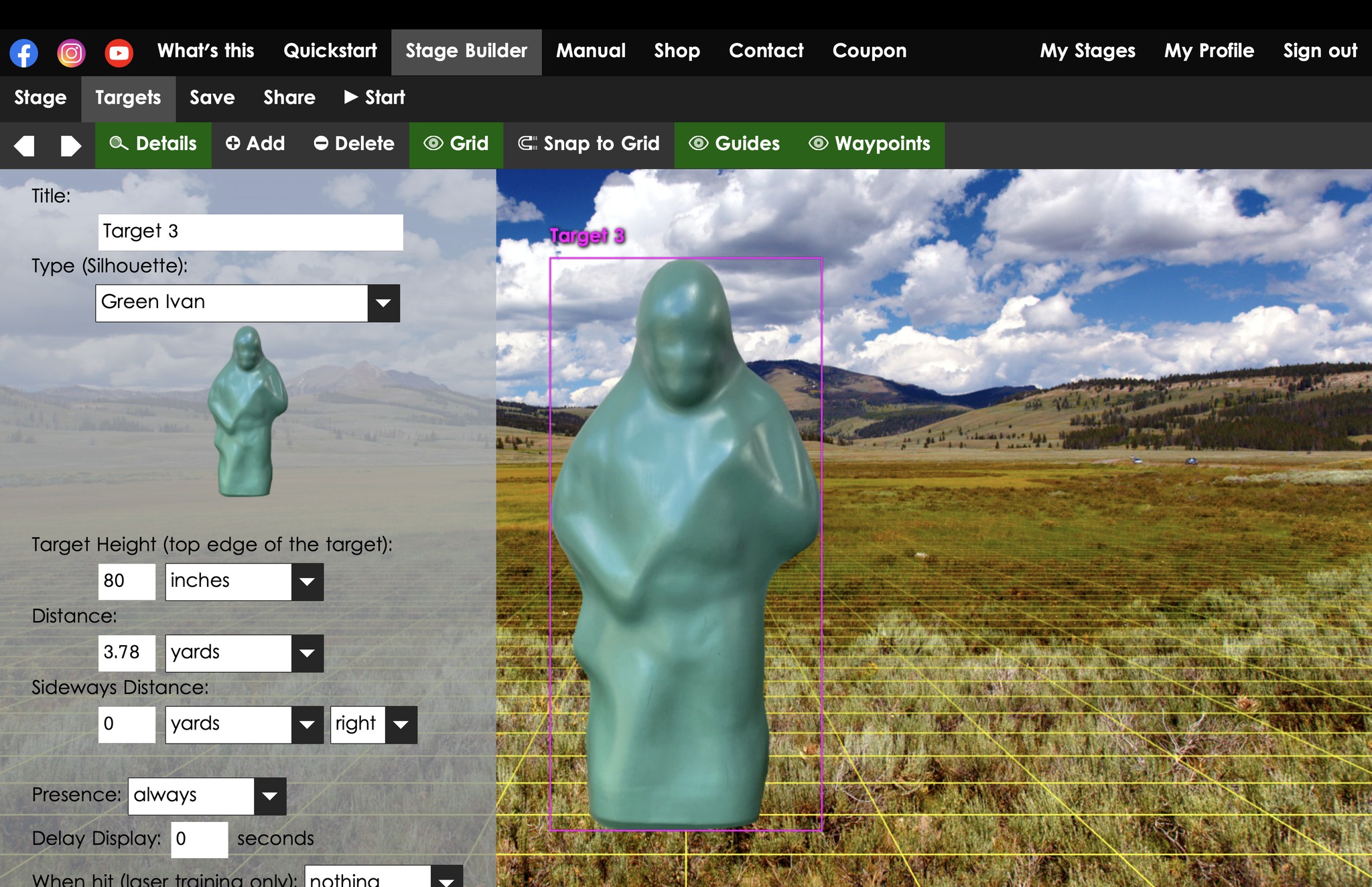The image size is (1372, 887).
Task: Click the Green Ivan preview thumbnail
Action: point(247,411)
